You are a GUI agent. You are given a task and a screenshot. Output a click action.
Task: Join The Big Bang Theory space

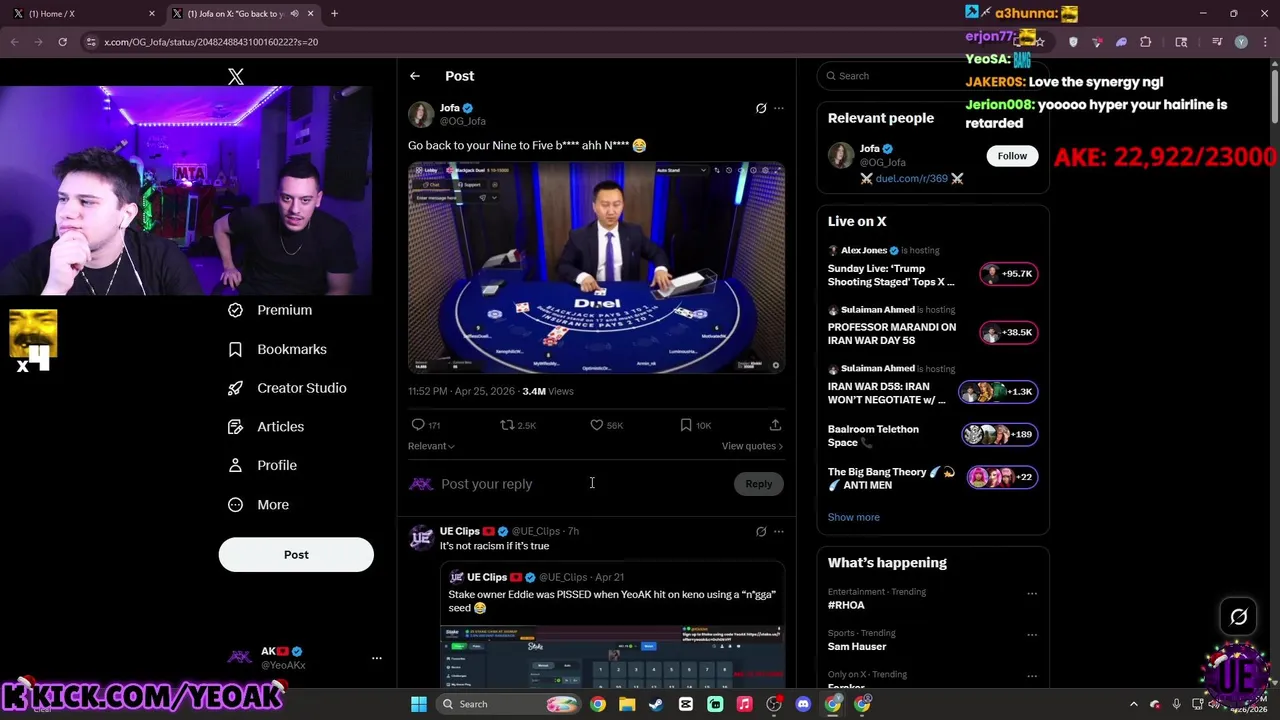coord(933,478)
